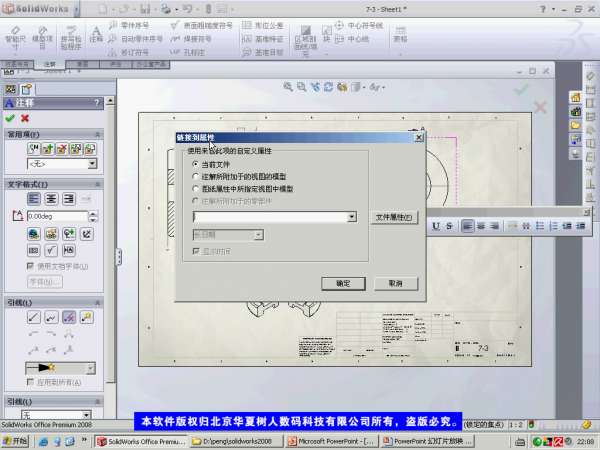
Task: Click the 焊接符号 weld symbol tool
Action: (191, 39)
